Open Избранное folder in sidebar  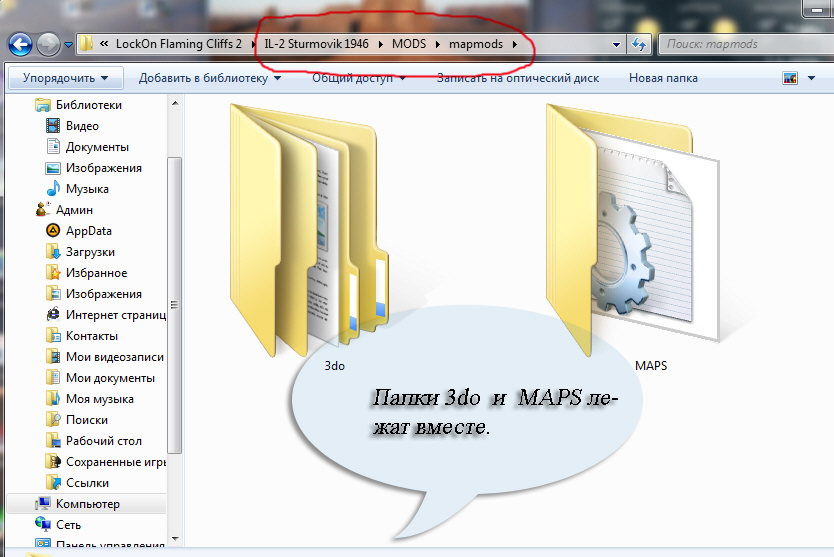pos(96,273)
